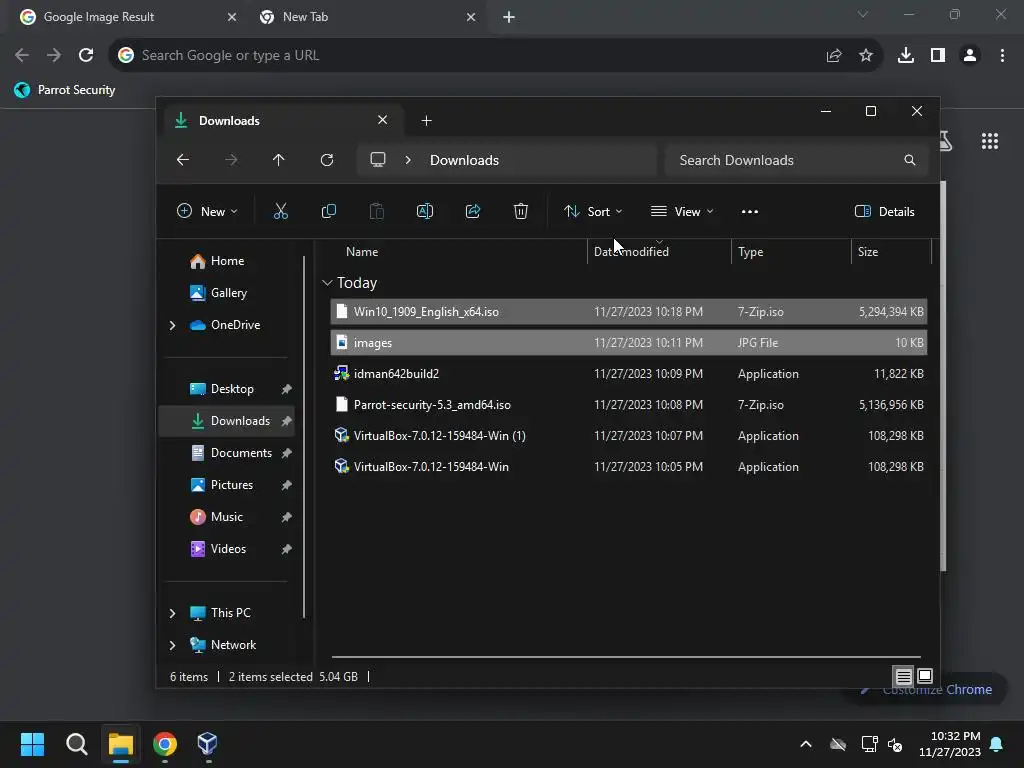
Task: Open a new File Explorer tab
Action: [x=426, y=121]
